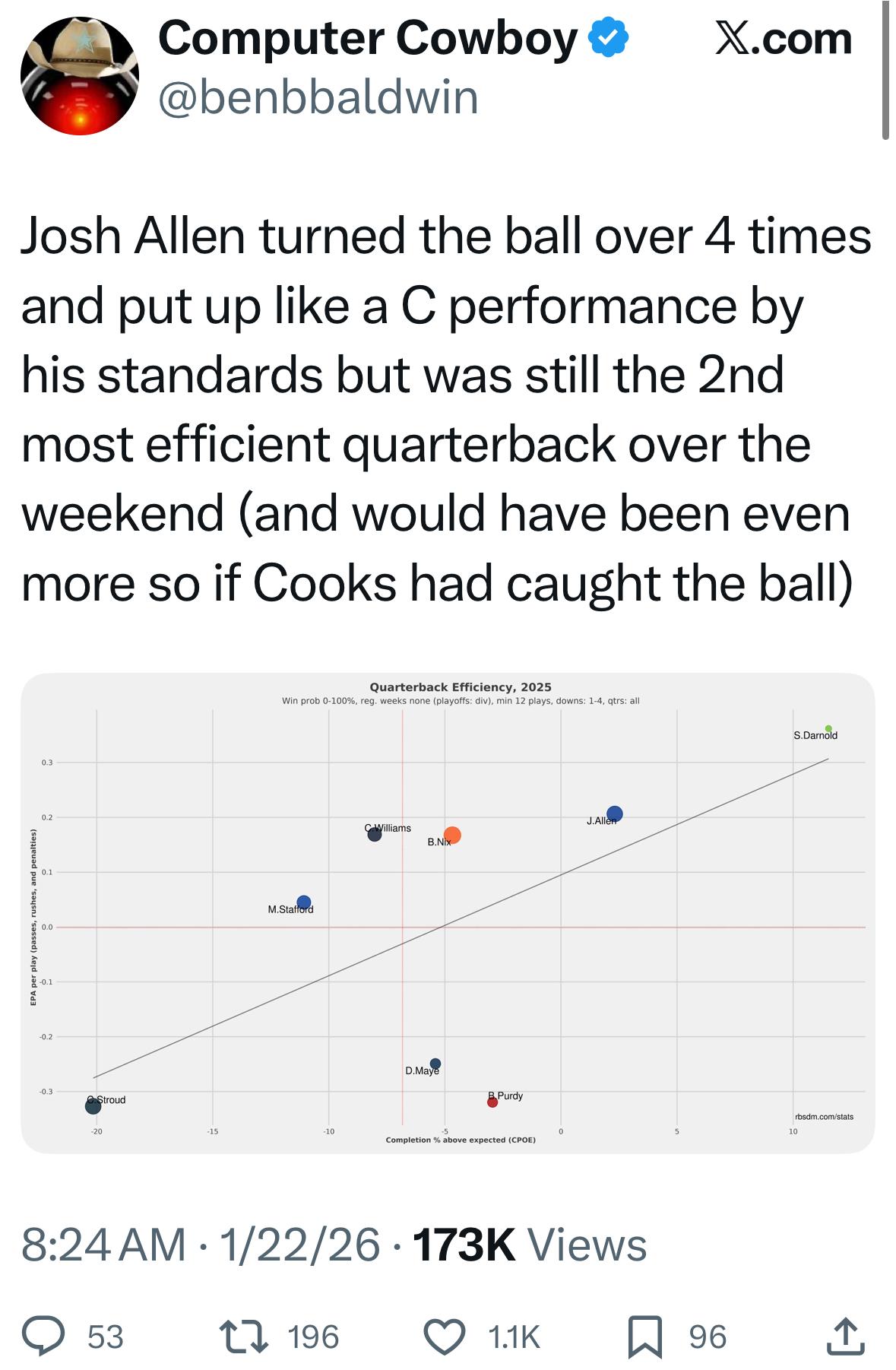Open Computer Cowboy profile avatar
The image size is (896, 1370).
click(80, 76)
